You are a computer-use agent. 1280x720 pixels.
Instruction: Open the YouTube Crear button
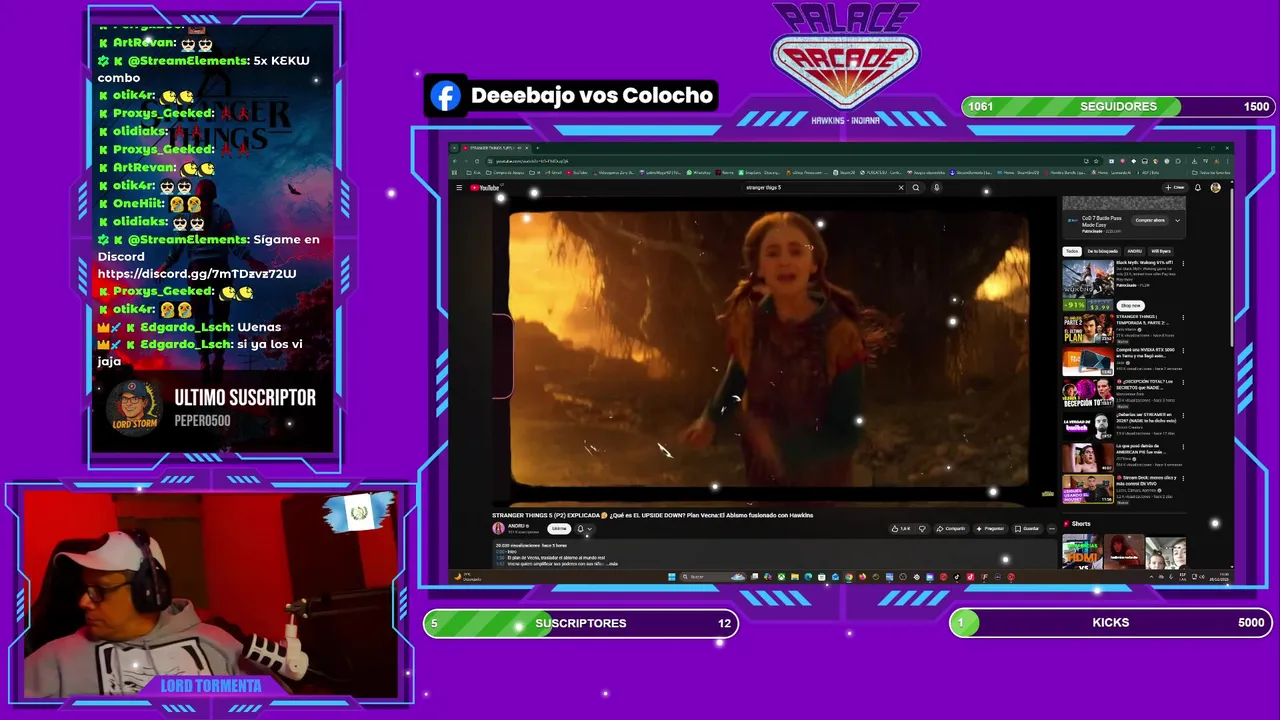click(1174, 187)
